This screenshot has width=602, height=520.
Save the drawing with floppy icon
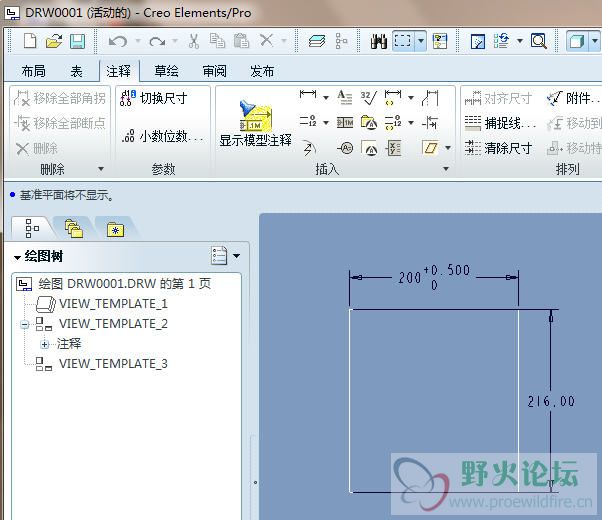click(77, 41)
